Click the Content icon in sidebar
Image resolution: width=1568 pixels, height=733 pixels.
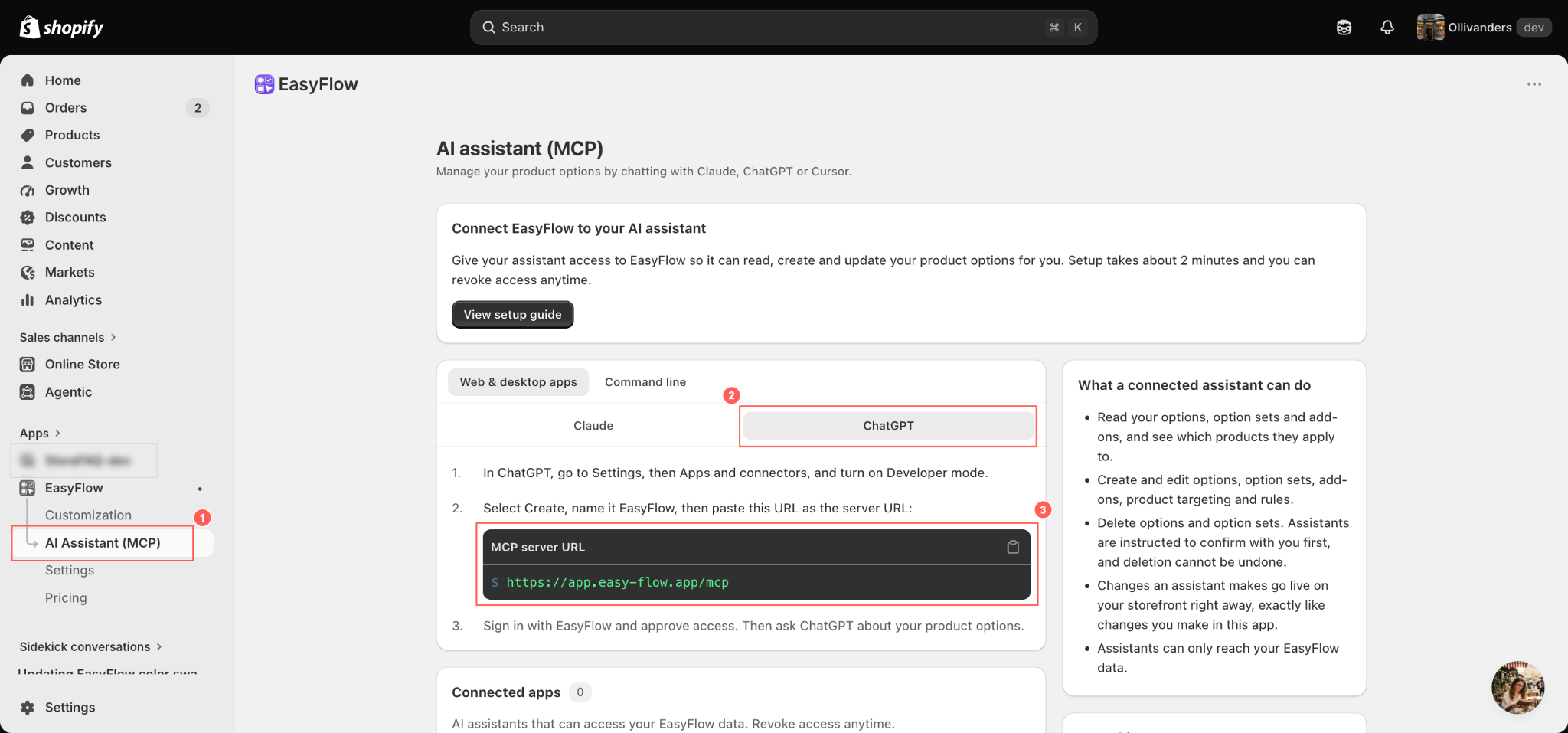[x=28, y=245]
